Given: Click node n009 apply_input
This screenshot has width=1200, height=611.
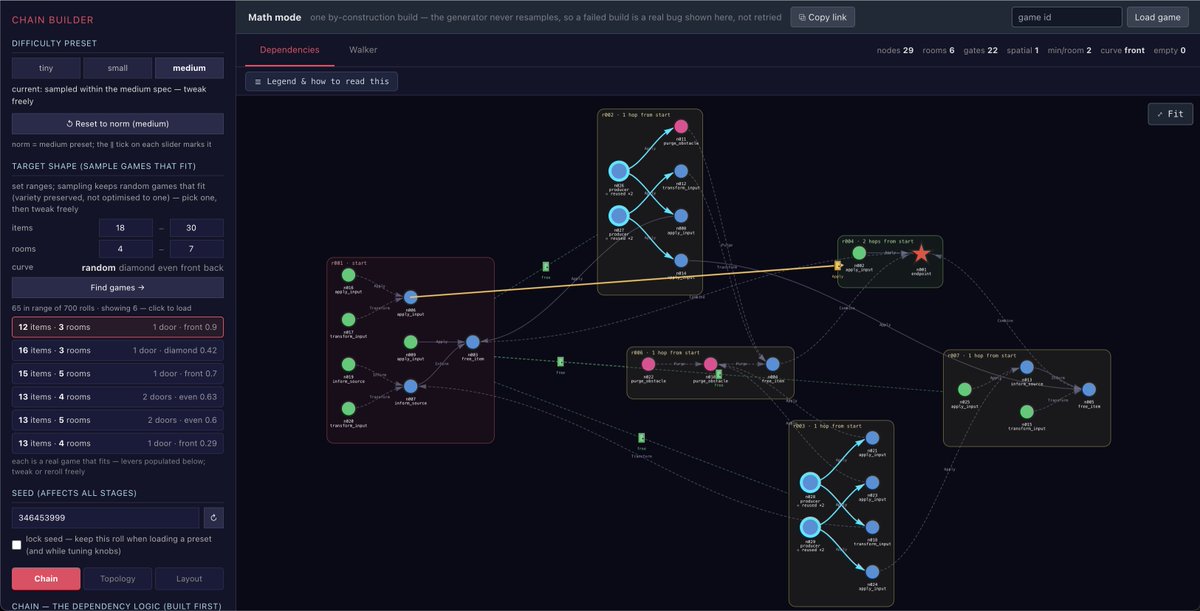Looking at the screenshot, I should click(410, 342).
